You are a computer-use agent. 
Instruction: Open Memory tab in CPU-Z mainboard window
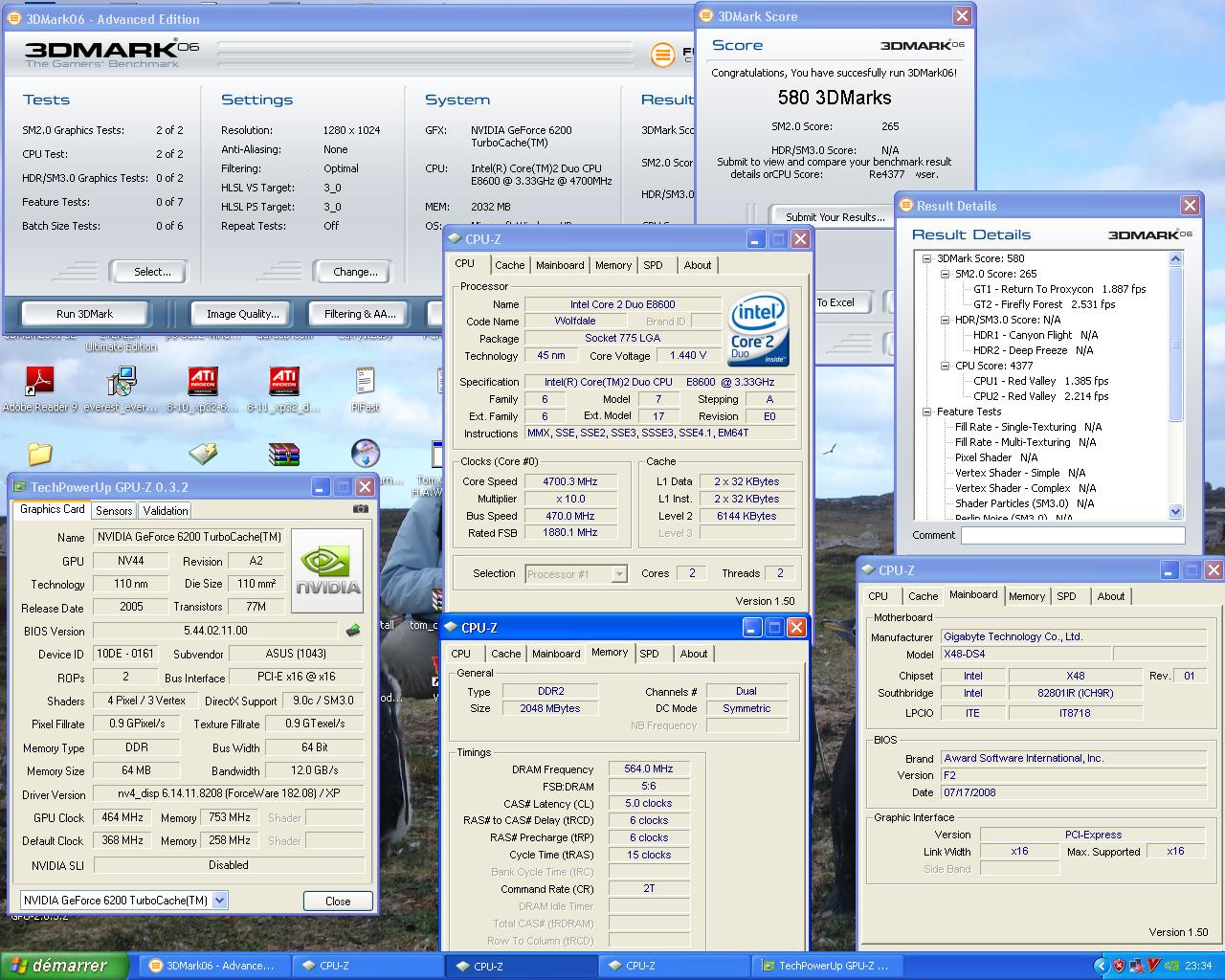(x=1027, y=596)
